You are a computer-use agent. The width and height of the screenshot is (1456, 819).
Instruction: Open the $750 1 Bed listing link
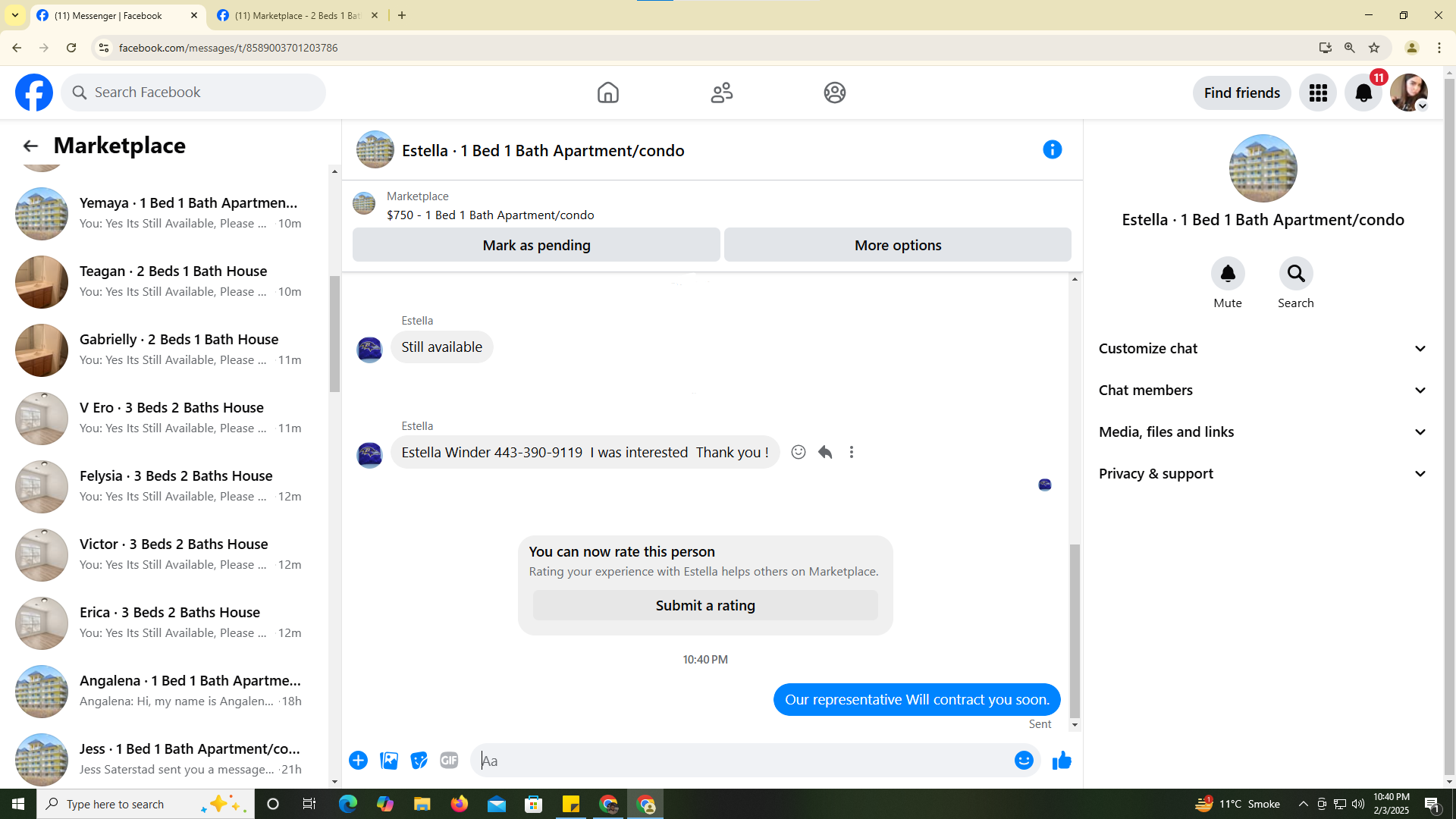coord(490,215)
